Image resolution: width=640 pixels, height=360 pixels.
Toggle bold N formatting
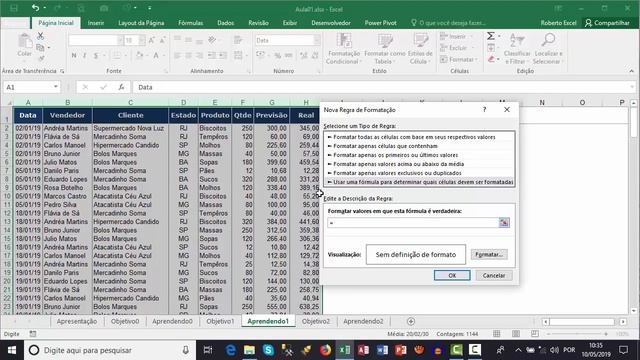tap(74, 55)
